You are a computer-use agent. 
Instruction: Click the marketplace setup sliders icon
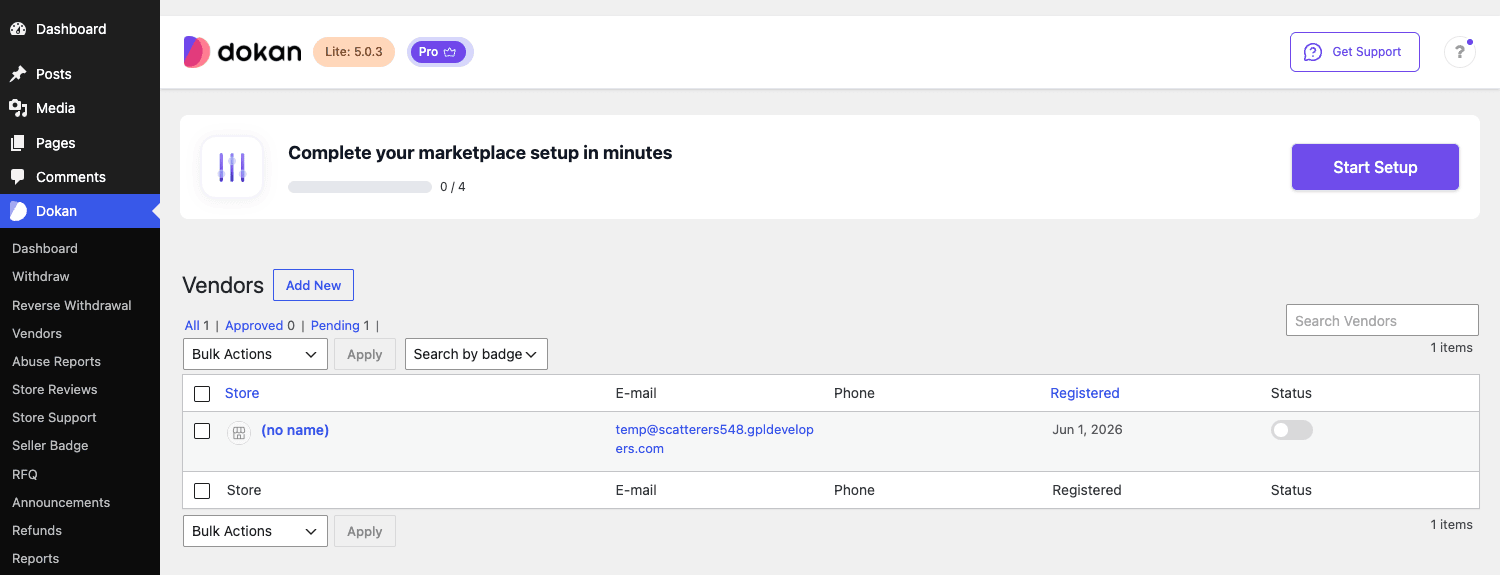coord(232,167)
